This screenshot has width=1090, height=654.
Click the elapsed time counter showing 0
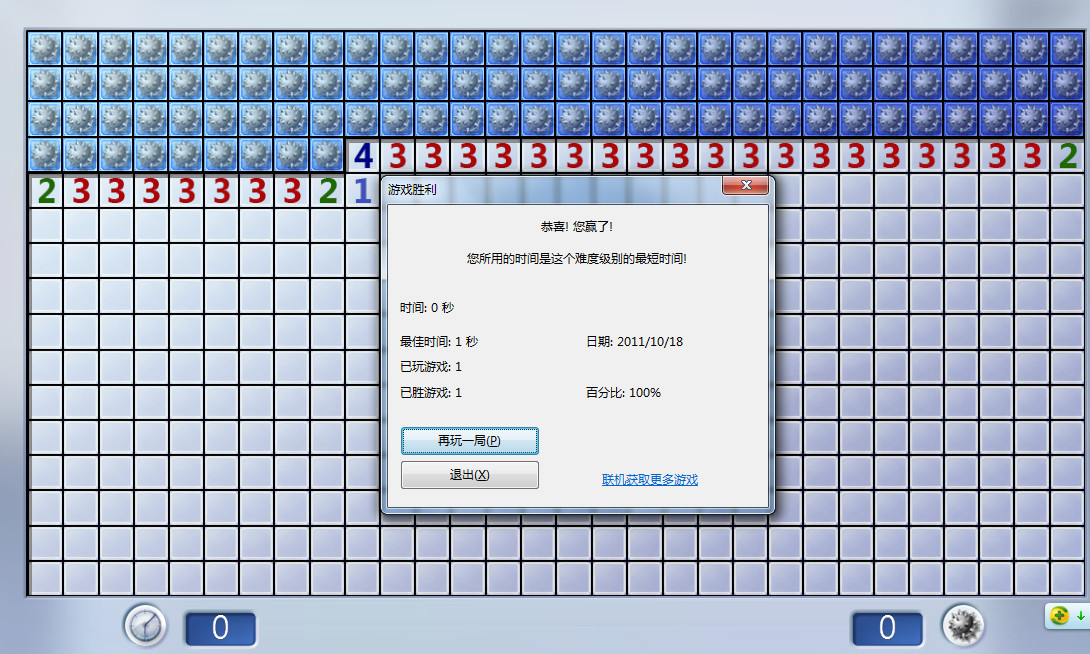pos(220,628)
